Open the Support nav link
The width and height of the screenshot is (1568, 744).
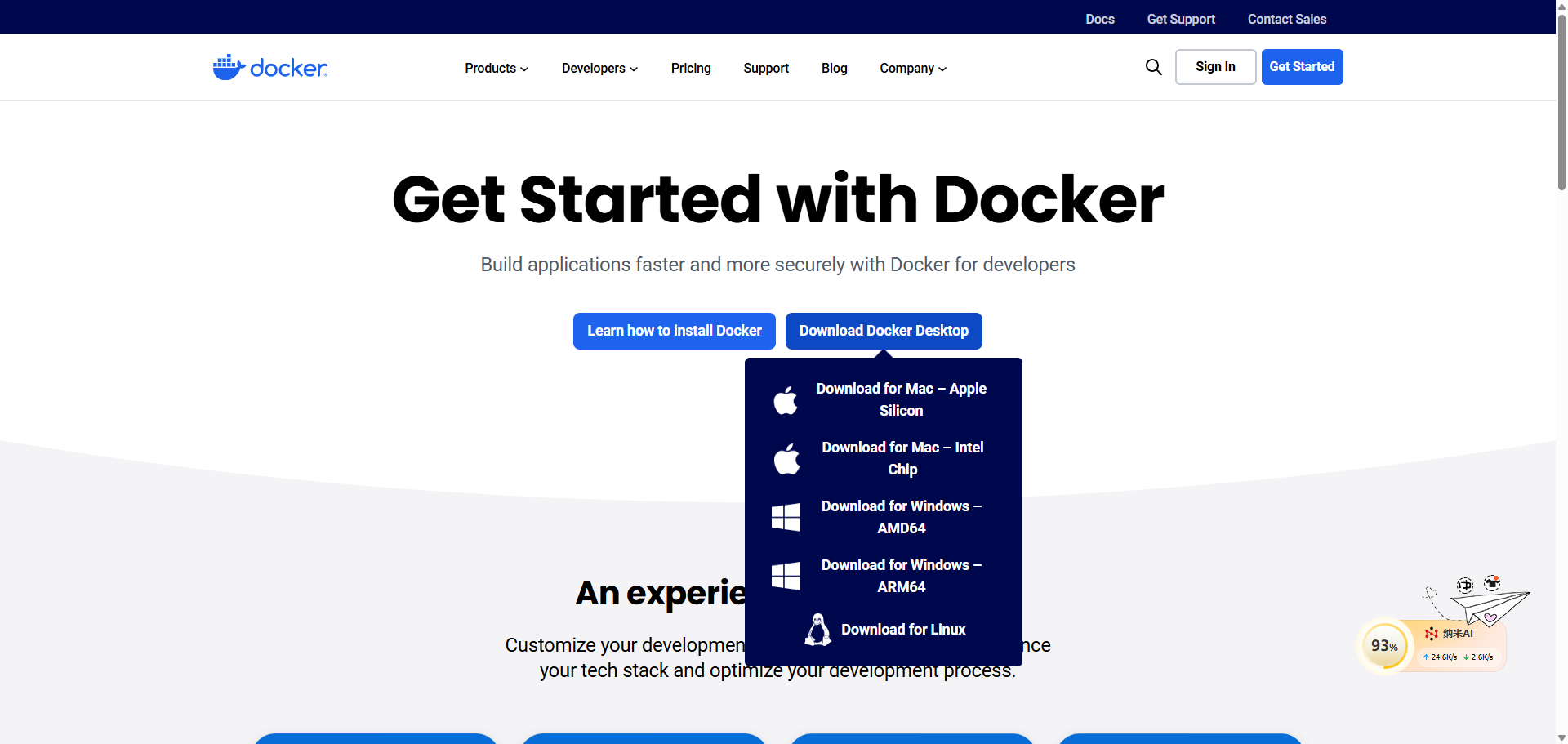(766, 68)
